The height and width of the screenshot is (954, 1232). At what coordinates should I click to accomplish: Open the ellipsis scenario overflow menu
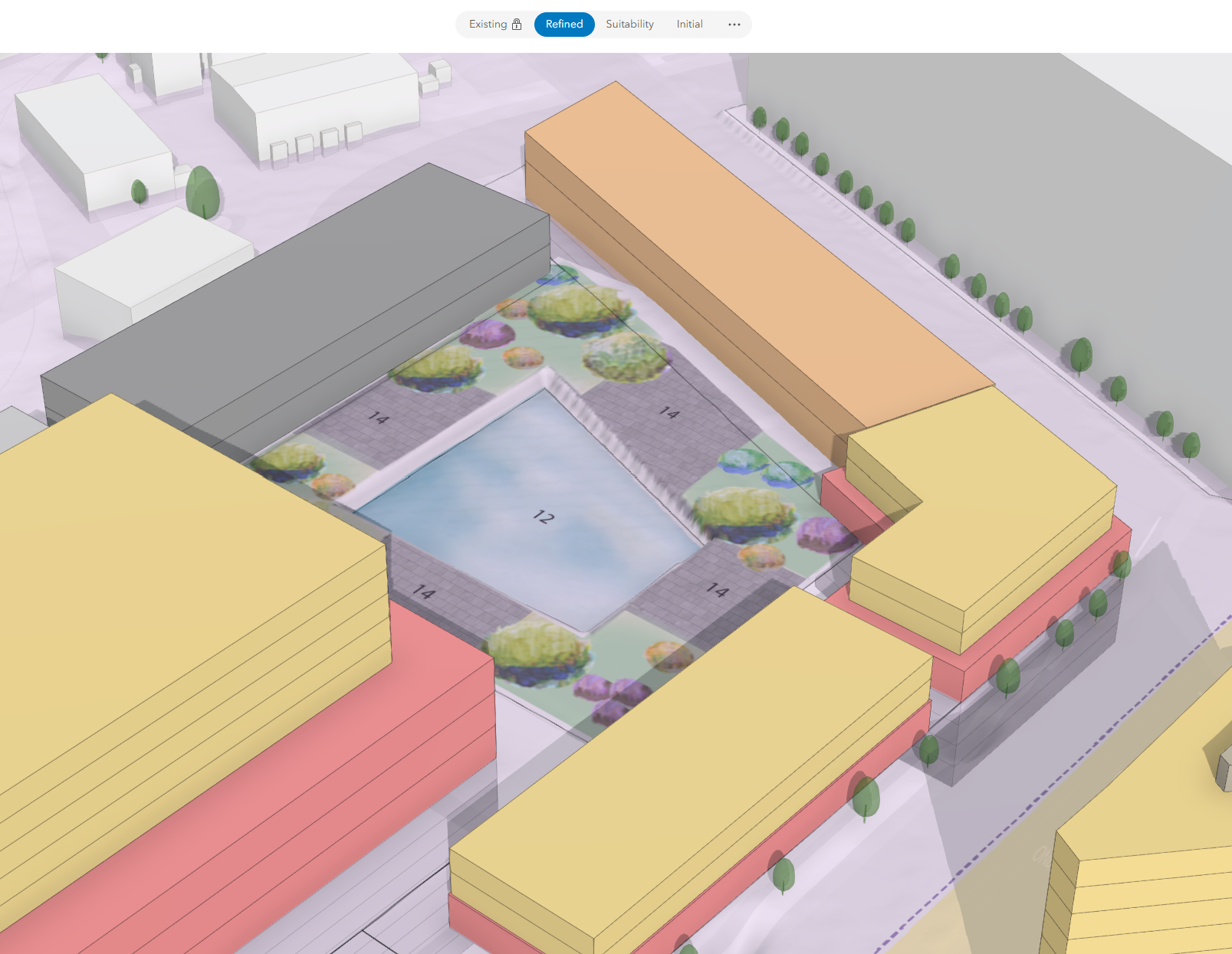click(733, 25)
